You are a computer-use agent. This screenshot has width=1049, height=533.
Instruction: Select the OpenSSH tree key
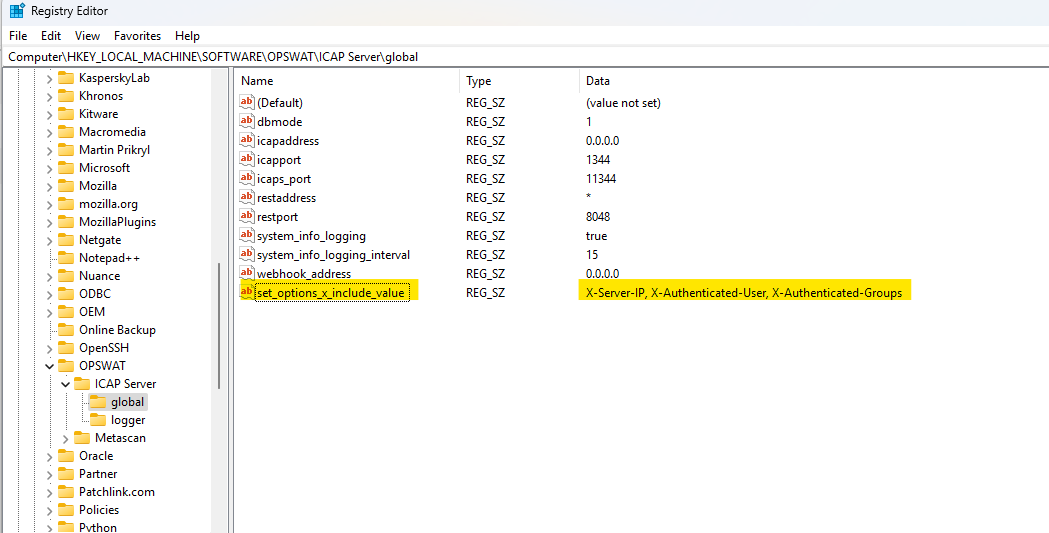(104, 348)
